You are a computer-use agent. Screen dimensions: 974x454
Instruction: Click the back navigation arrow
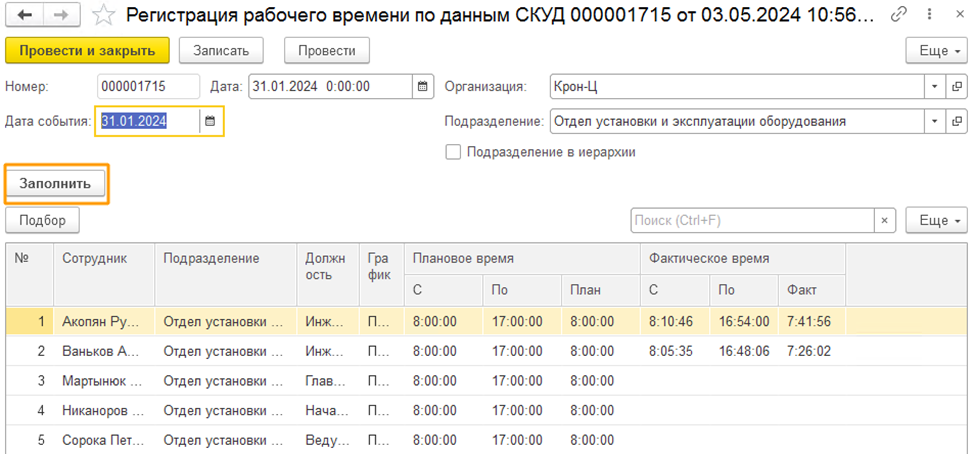[25, 16]
